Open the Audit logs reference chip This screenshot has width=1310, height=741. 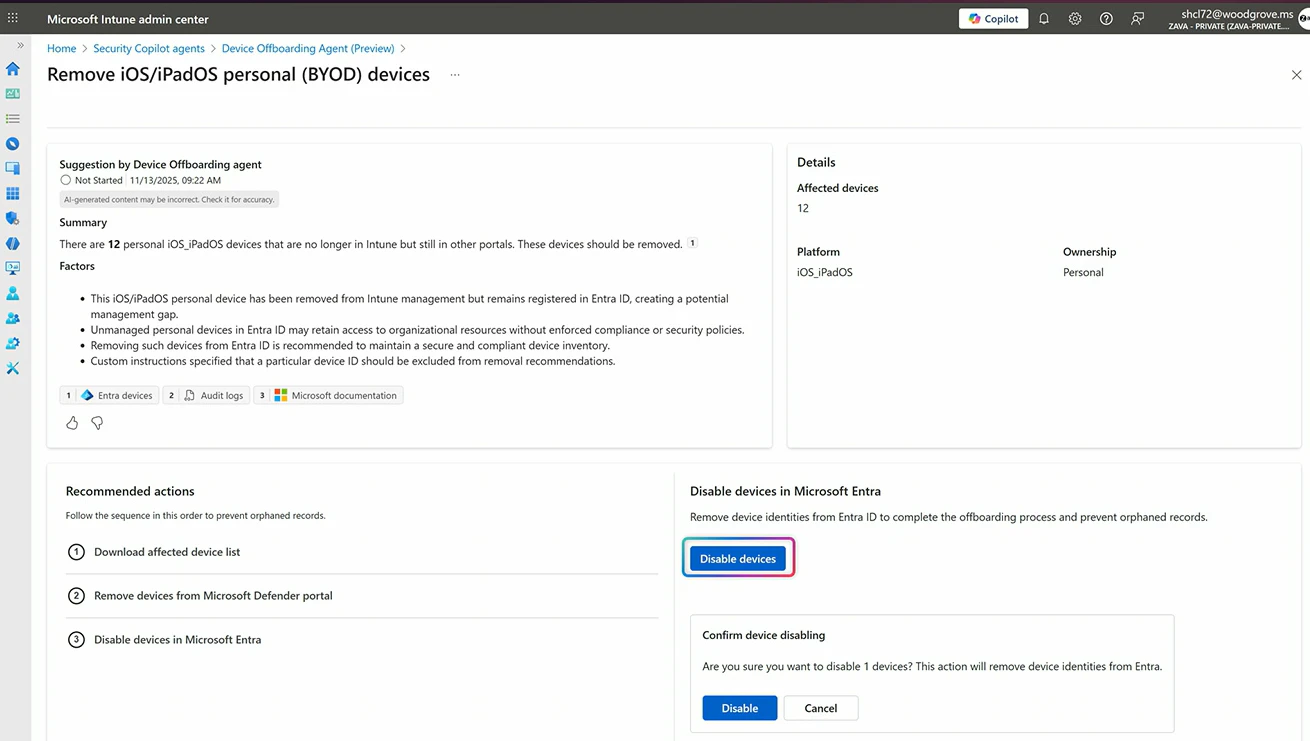[x=205, y=395]
